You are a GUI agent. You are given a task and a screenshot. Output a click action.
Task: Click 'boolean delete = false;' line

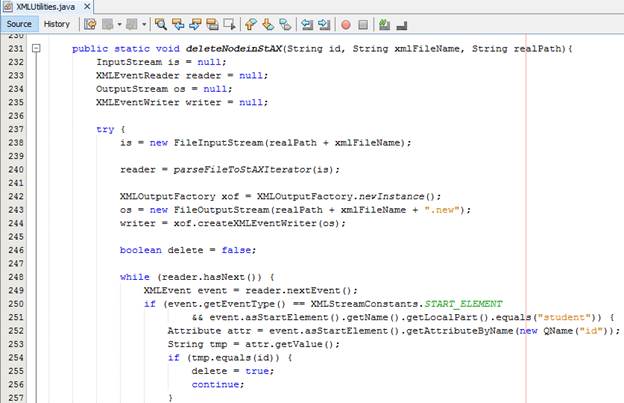(x=188, y=250)
